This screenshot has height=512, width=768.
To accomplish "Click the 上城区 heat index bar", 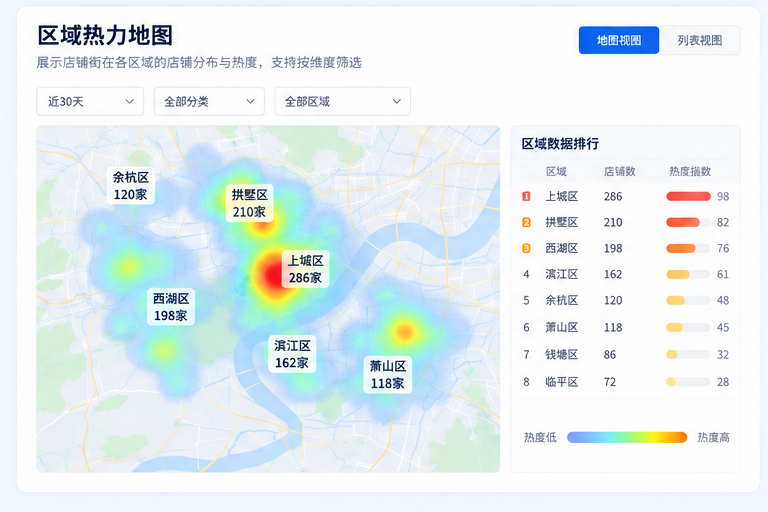I will tap(688, 196).
